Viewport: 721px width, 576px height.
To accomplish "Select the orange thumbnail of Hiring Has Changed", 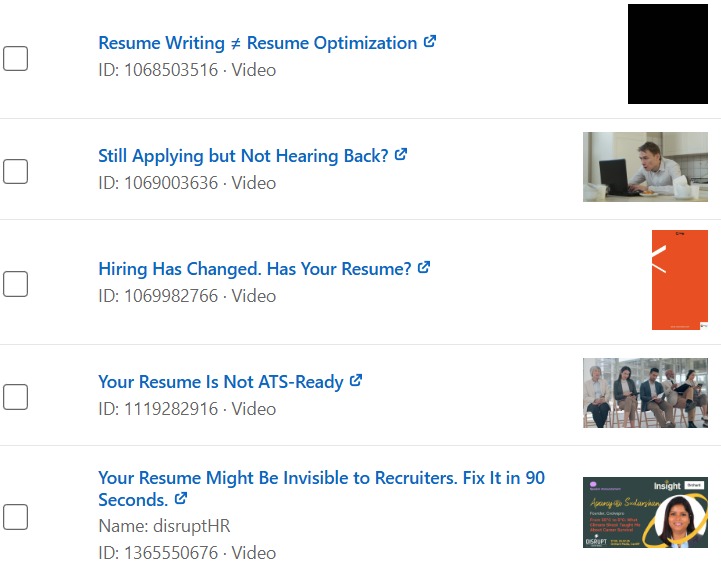I will click(x=679, y=280).
